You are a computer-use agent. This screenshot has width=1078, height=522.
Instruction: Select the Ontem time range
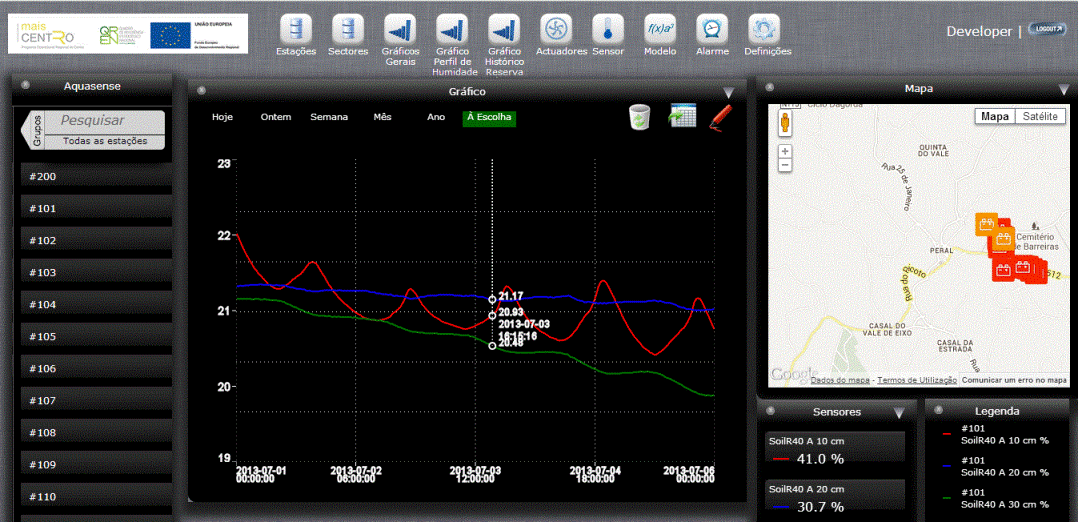point(276,117)
